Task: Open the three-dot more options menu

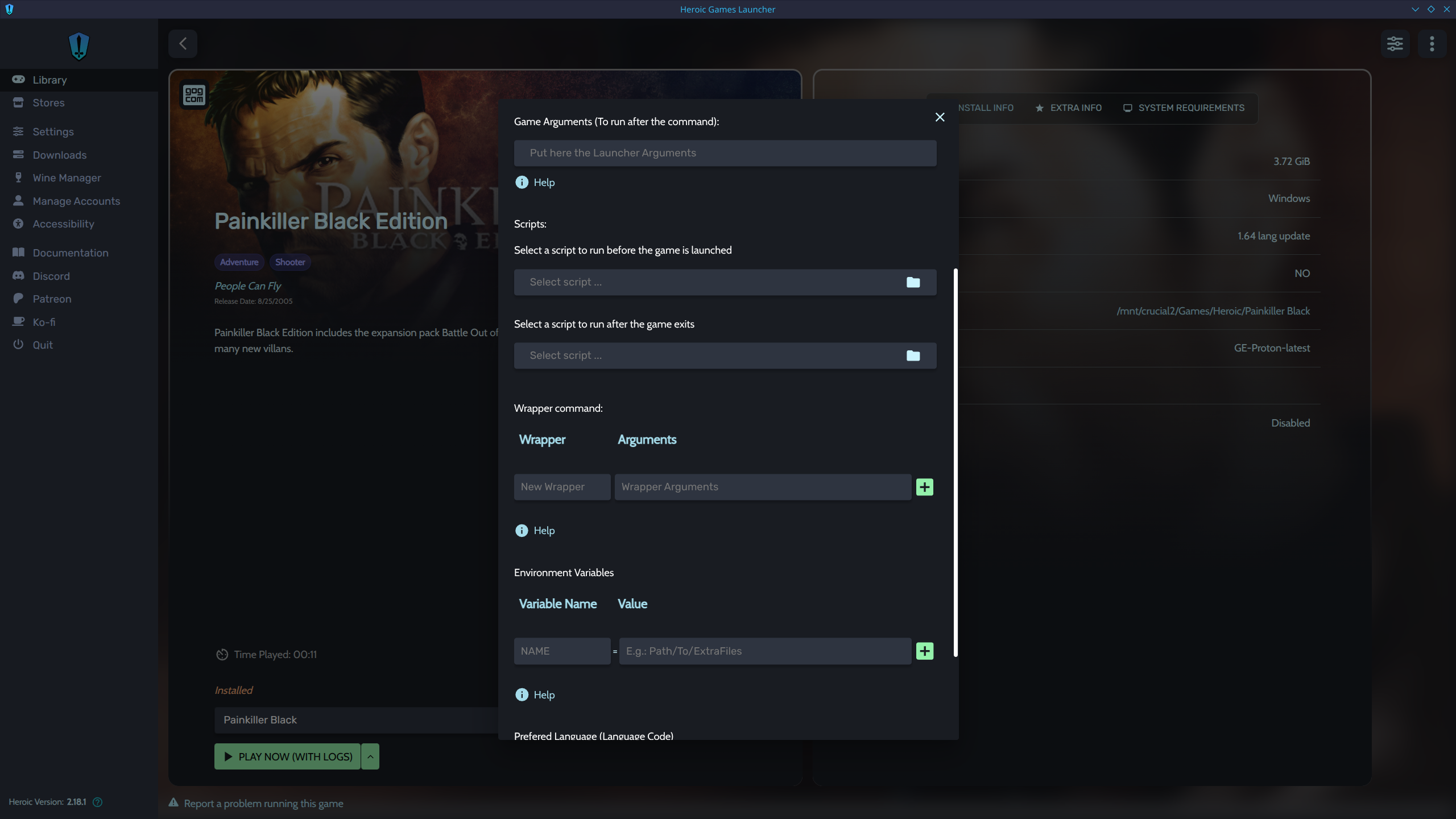Action: point(1432,44)
